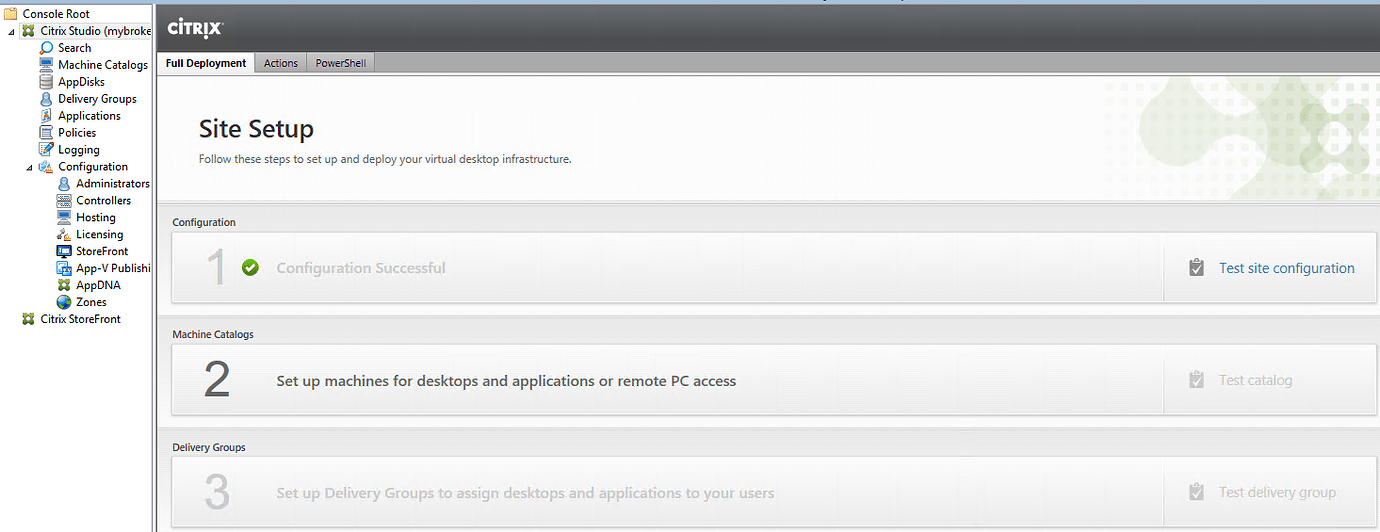1380x532 pixels.
Task: Click the Logging icon
Action: (46, 150)
